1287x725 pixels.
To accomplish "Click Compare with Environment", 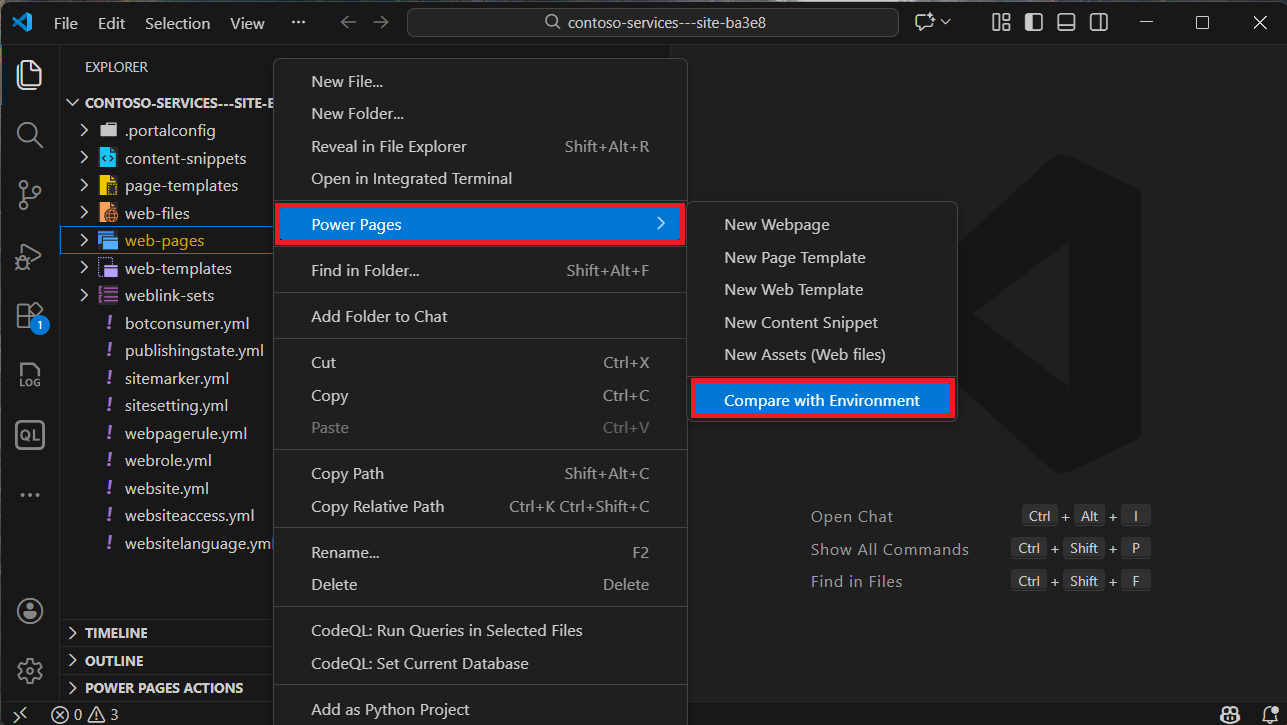I will [822, 399].
